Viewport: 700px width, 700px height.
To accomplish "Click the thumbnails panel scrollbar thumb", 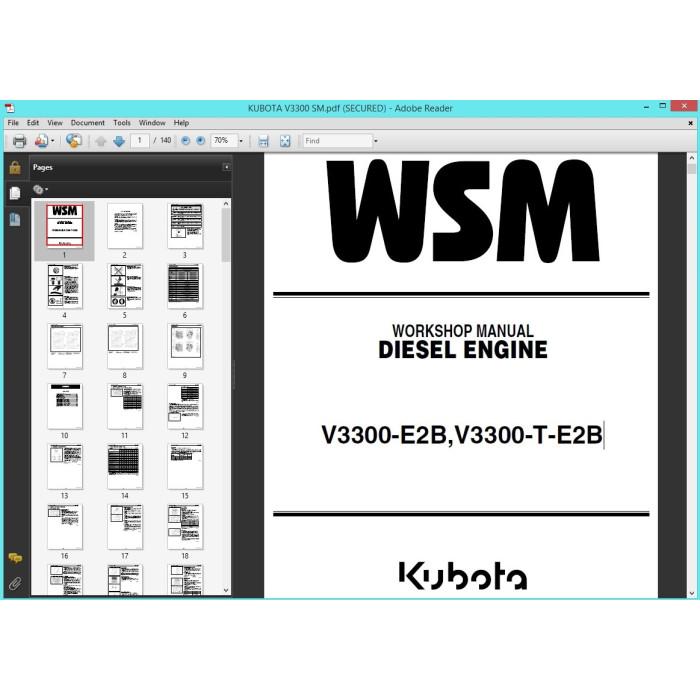I will pos(226,235).
